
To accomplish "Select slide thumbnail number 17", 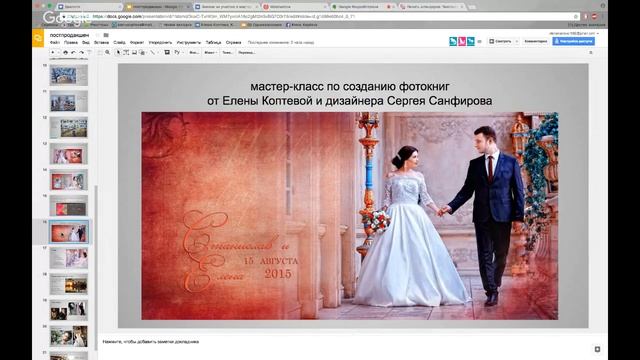I will point(69,258).
